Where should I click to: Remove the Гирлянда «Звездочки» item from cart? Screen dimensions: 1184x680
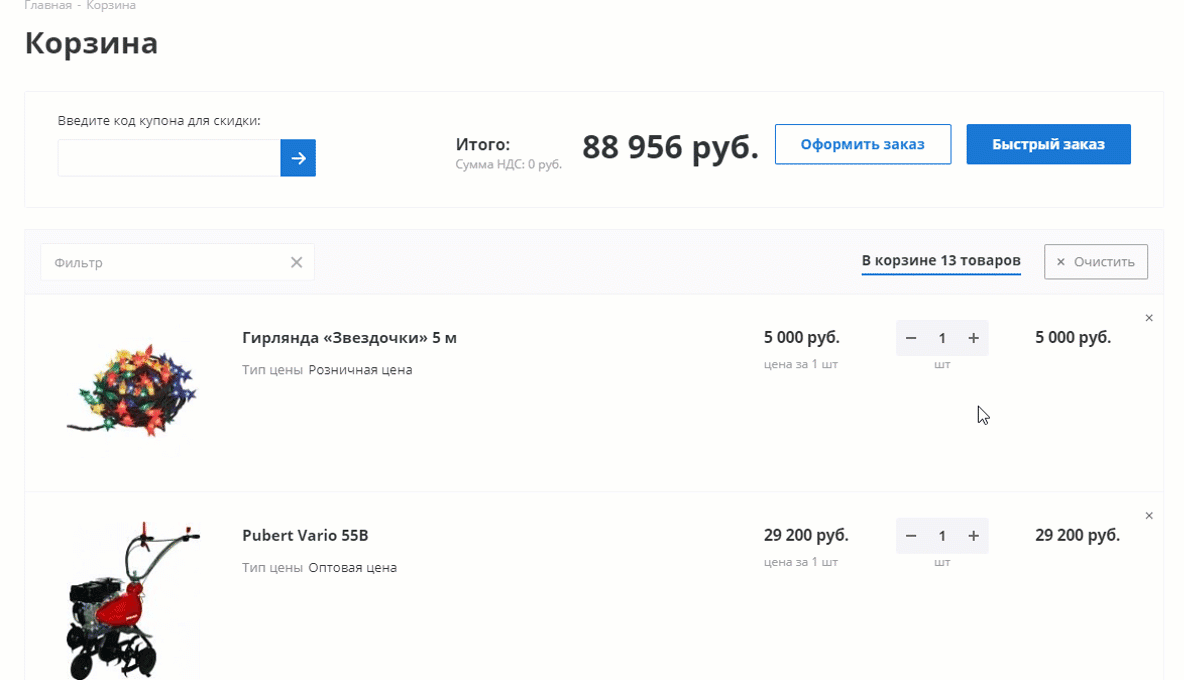[x=1149, y=318]
